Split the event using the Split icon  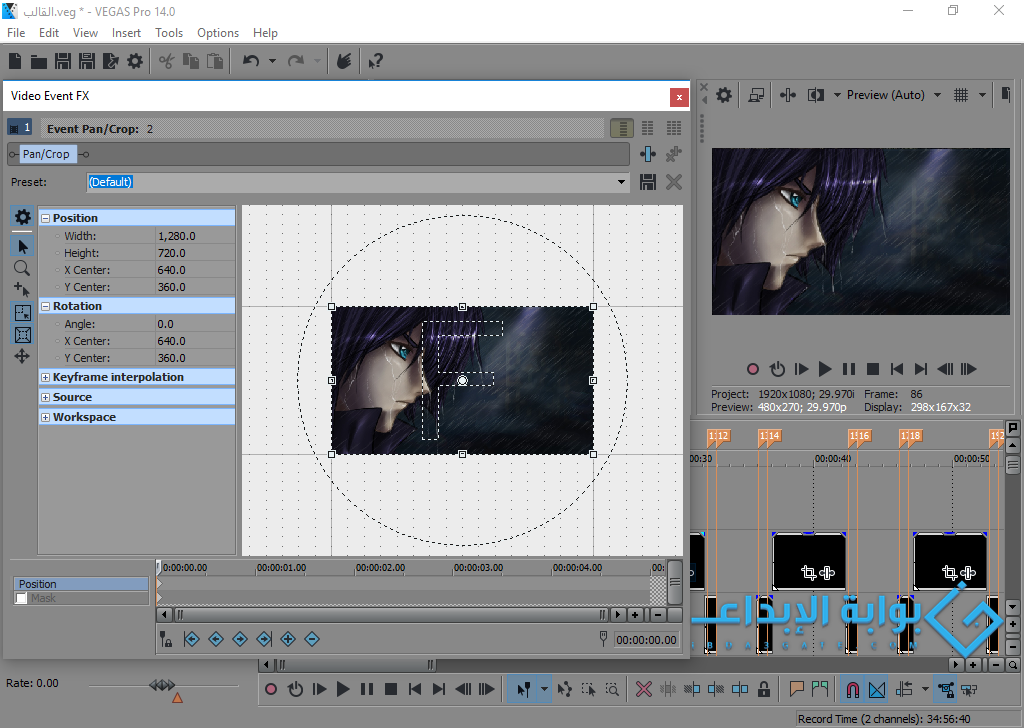coord(740,689)
